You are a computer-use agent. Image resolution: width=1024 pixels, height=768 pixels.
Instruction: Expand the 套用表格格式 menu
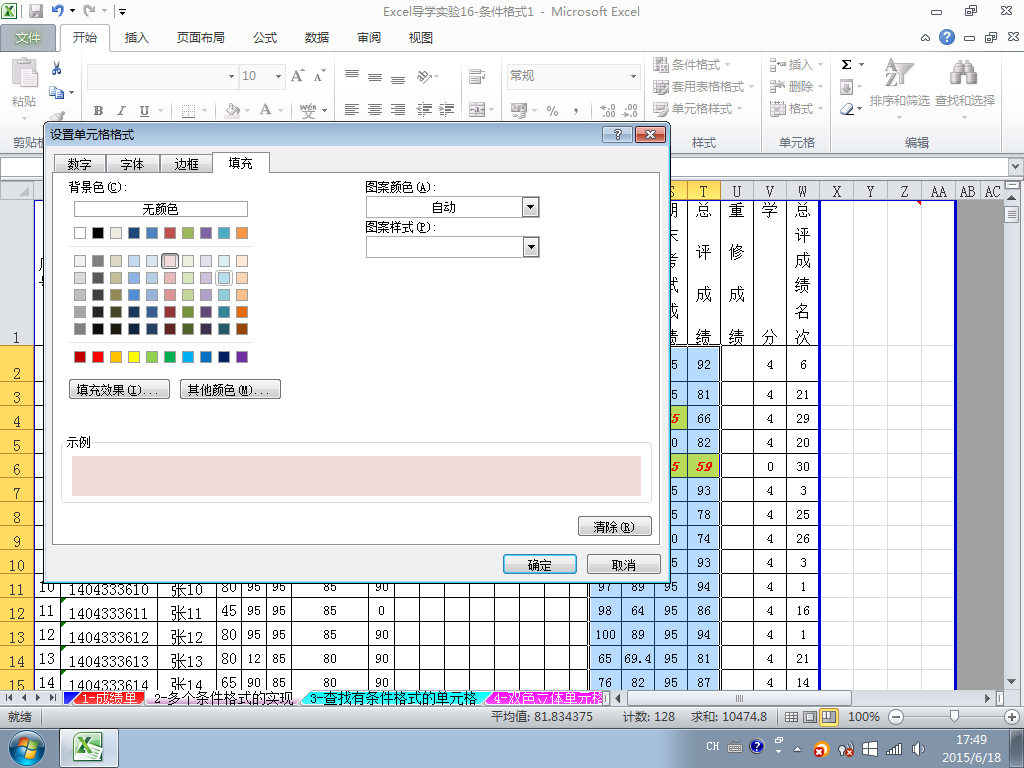(704, 86)
